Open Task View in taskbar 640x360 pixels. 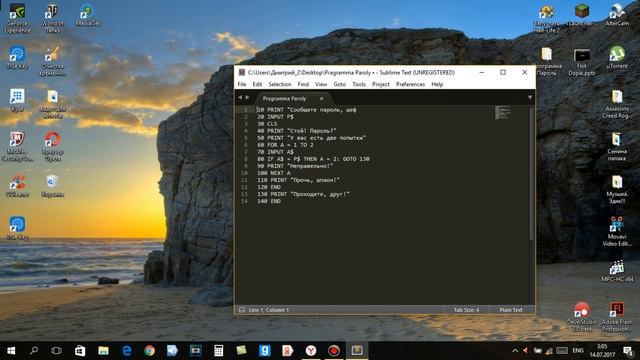(56, 351)
